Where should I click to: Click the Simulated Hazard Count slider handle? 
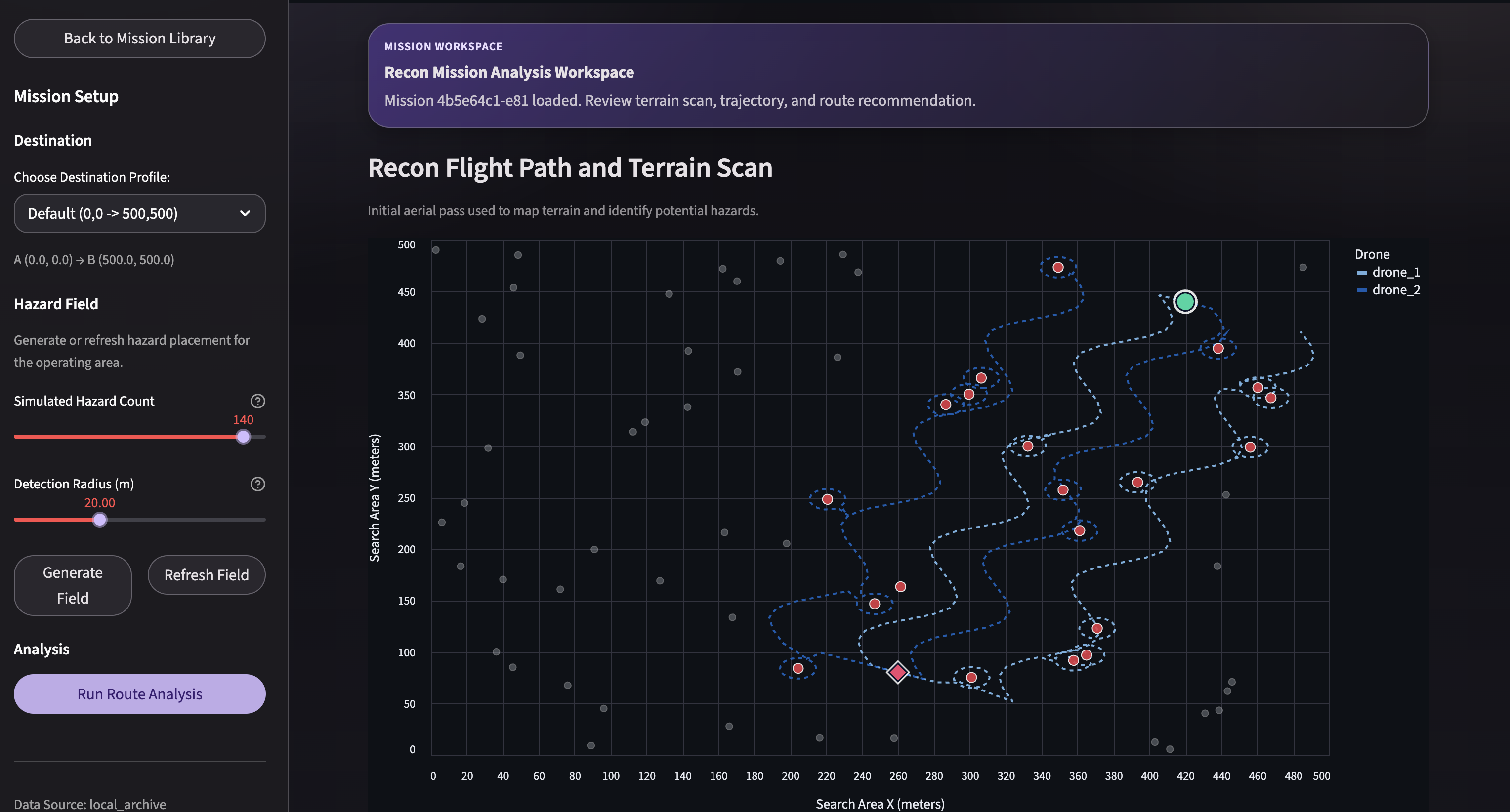[x=243, y=437]
